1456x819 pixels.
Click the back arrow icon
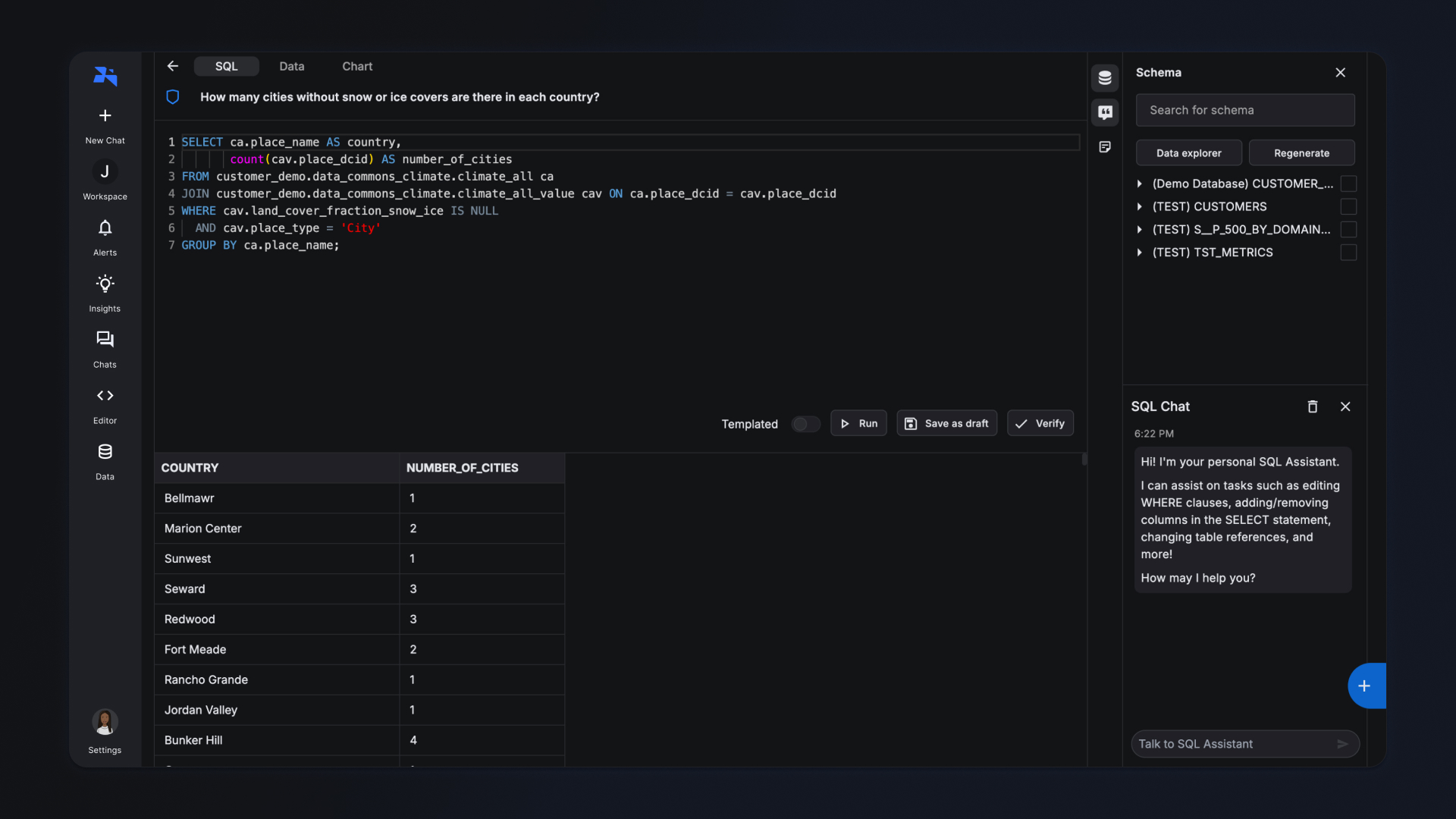pyautogui.click(x=173, y=67)
